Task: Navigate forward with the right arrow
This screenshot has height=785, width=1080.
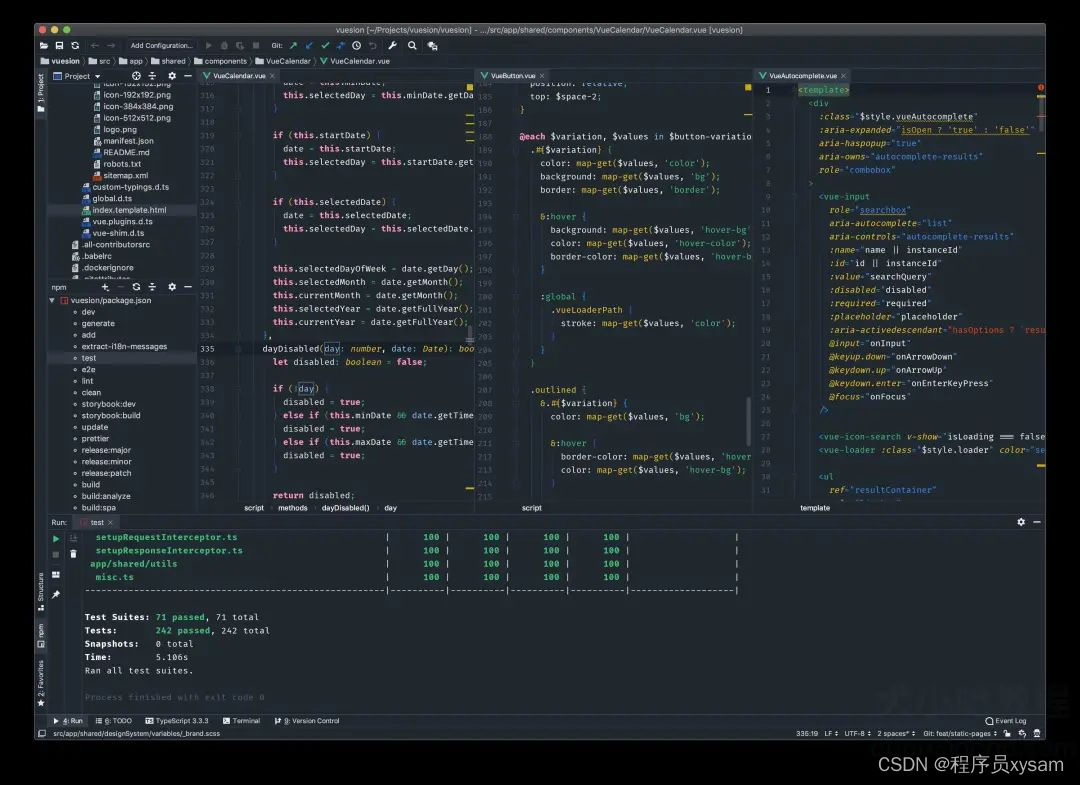Action: pos(111,45)
